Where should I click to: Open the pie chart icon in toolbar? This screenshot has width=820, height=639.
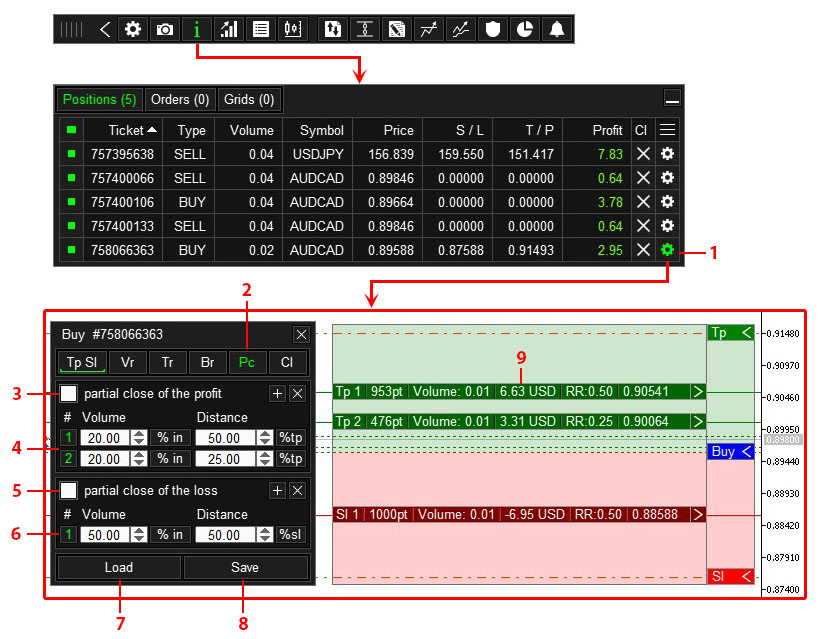click(524, 29)
